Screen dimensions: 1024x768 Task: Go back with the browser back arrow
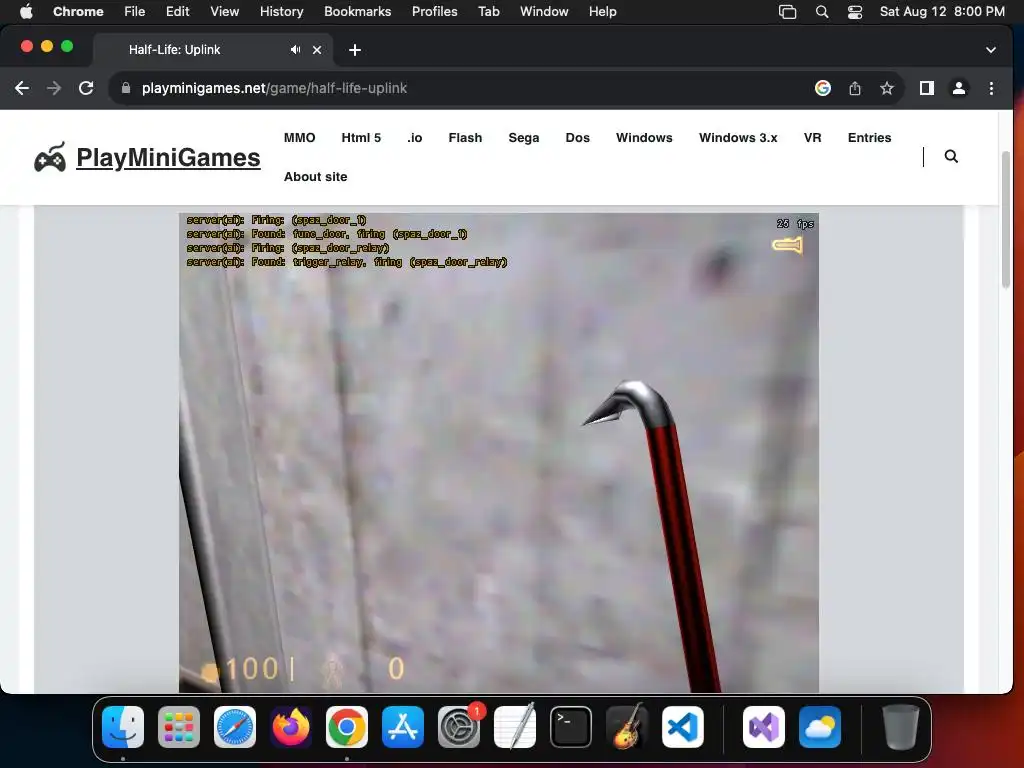point(22,88)
